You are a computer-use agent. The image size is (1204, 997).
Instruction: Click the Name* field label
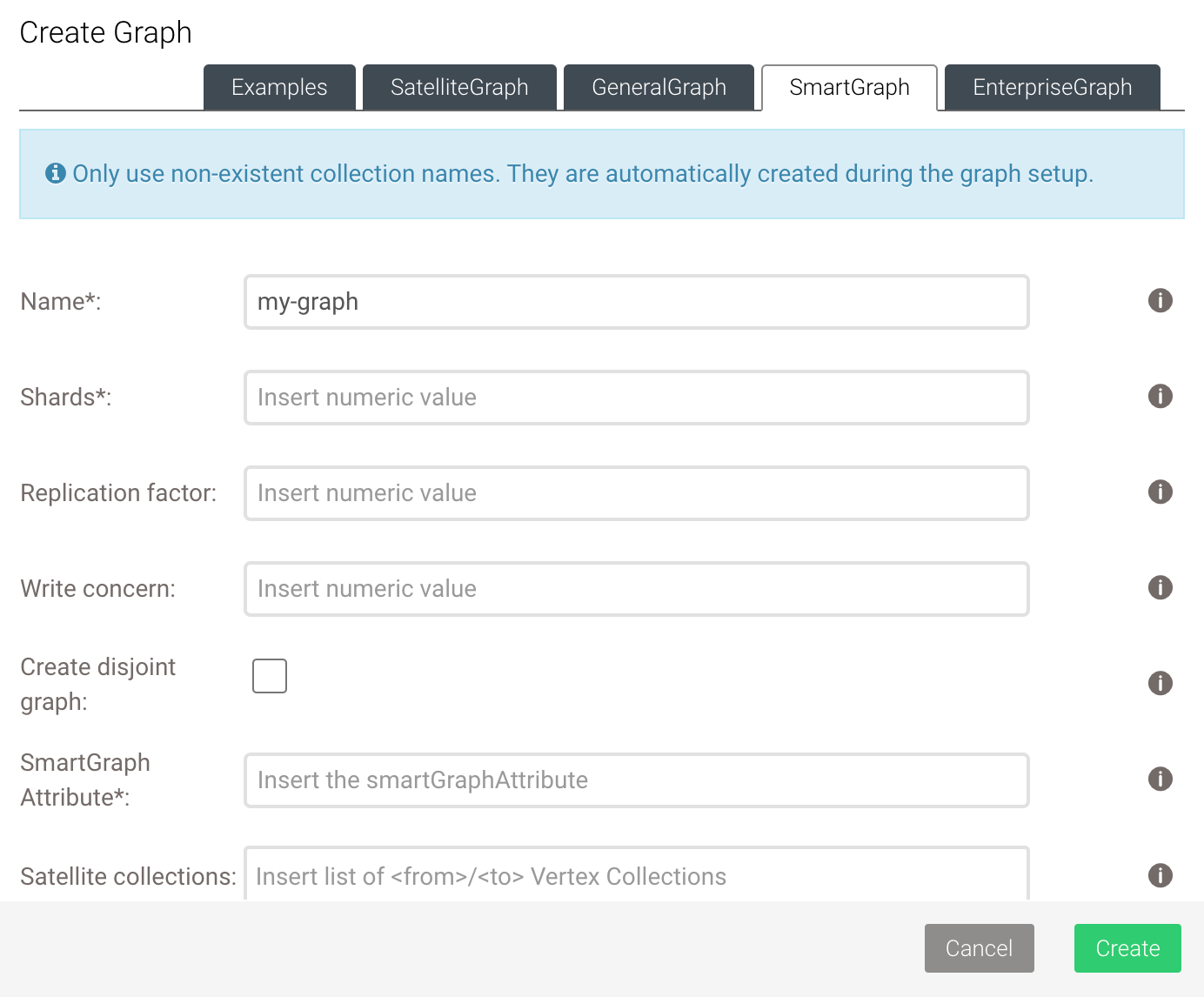[x=61, y=302]
